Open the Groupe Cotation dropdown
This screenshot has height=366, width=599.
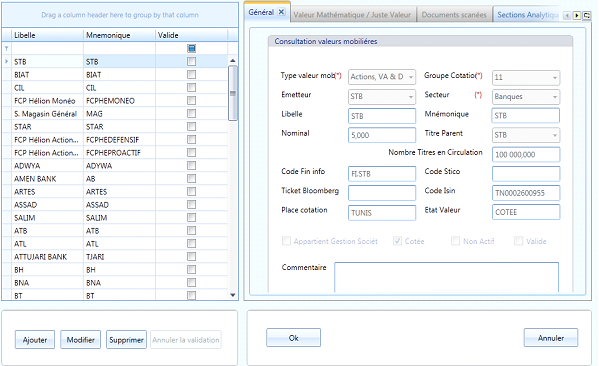pyautogui.click(x=555, y=78)
